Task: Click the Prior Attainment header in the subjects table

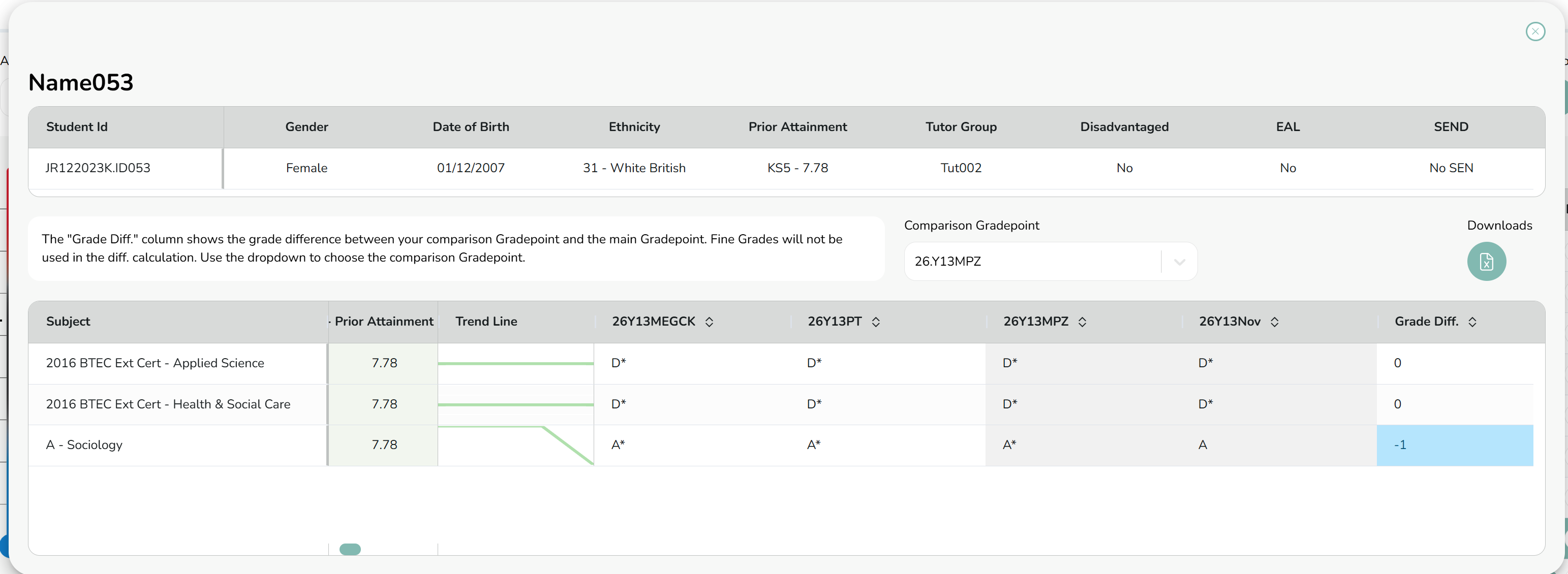Action: tap(383, 322)
